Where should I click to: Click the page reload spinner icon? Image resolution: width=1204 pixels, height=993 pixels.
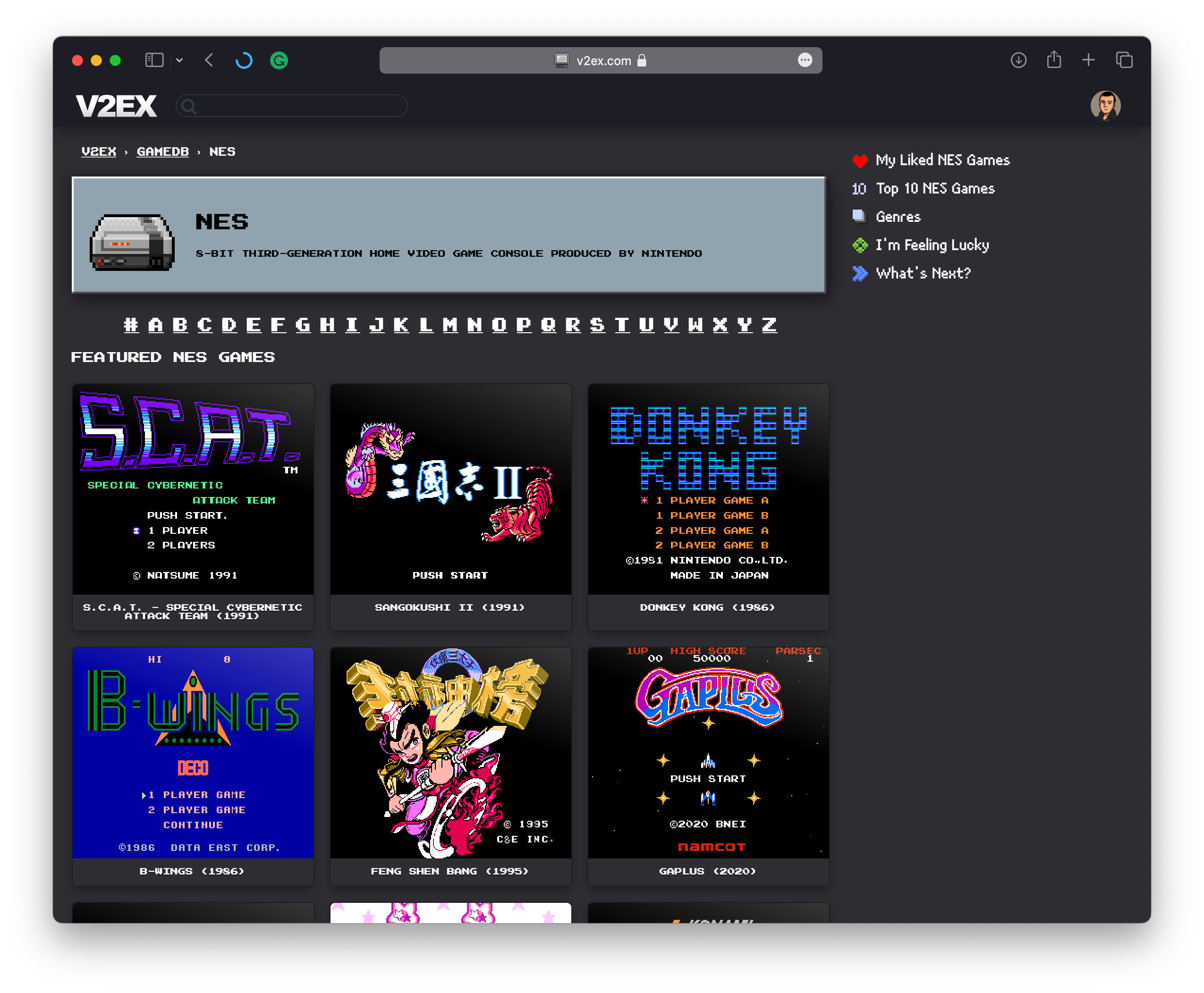(244, 60)
